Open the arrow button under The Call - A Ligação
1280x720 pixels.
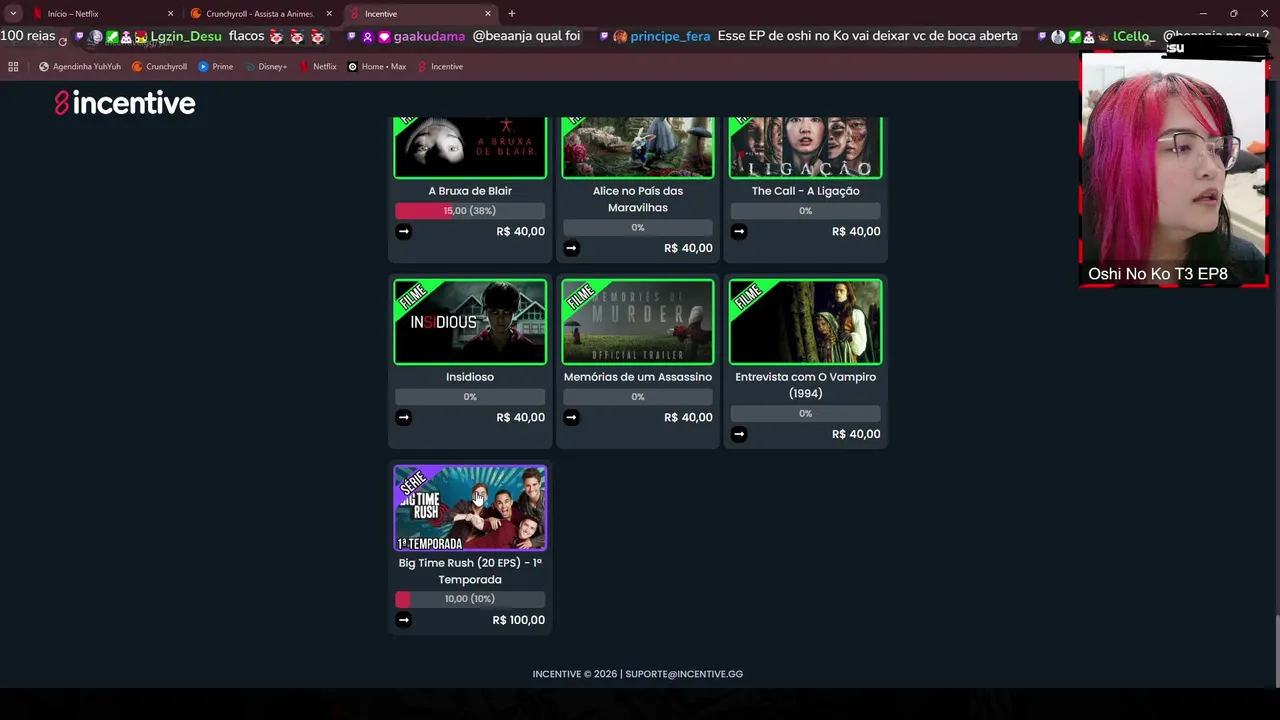739,231
